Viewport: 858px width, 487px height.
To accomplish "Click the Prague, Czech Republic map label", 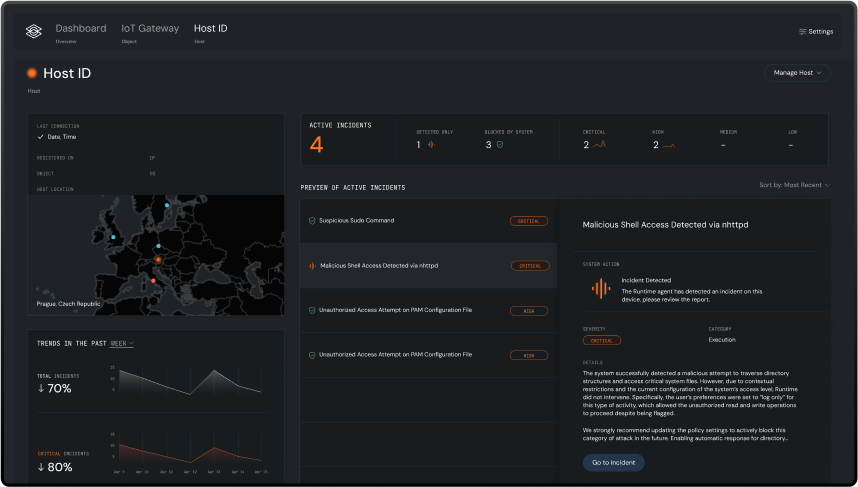I will tap(68, 304).
